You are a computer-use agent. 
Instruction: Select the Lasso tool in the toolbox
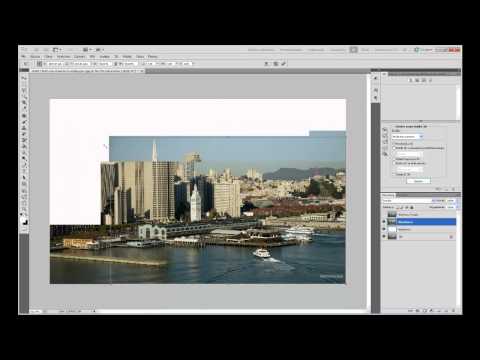24,90
